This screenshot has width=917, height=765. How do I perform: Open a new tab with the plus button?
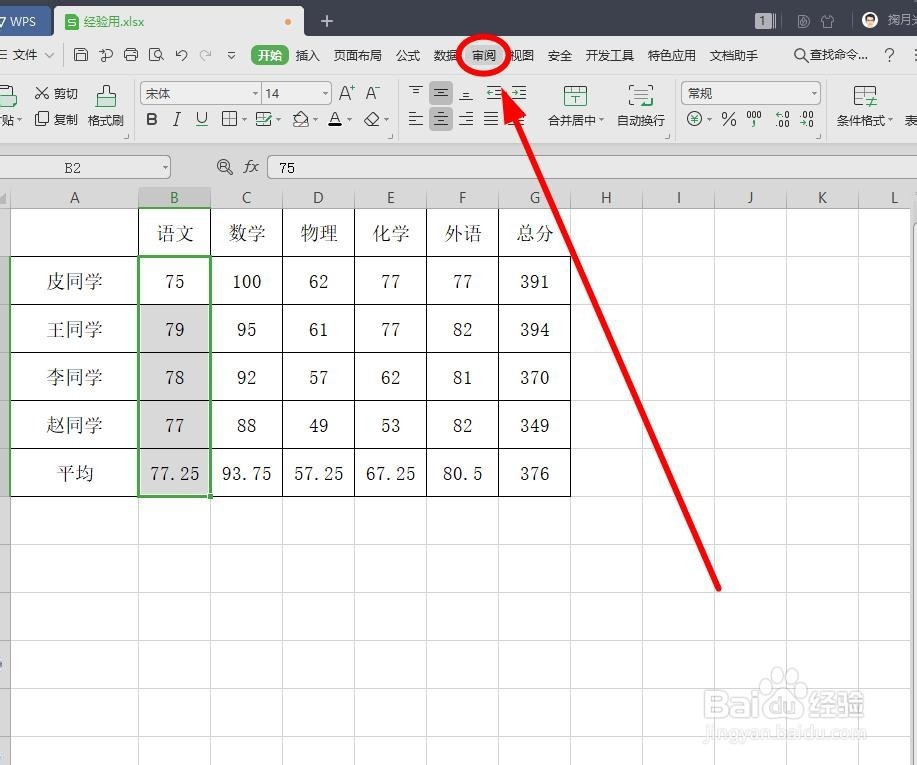tap(327, 21)
